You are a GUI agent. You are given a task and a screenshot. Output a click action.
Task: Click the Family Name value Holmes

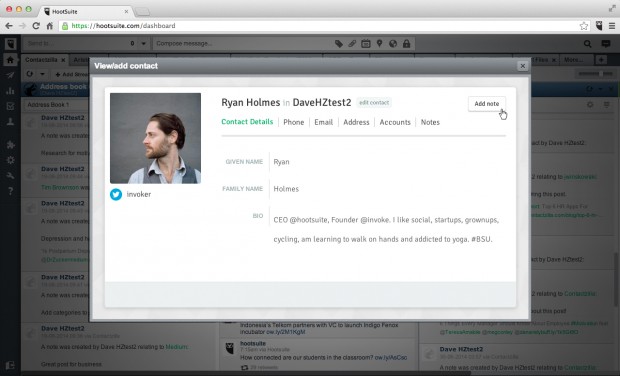pyautogui.click(x=286, y=189)
